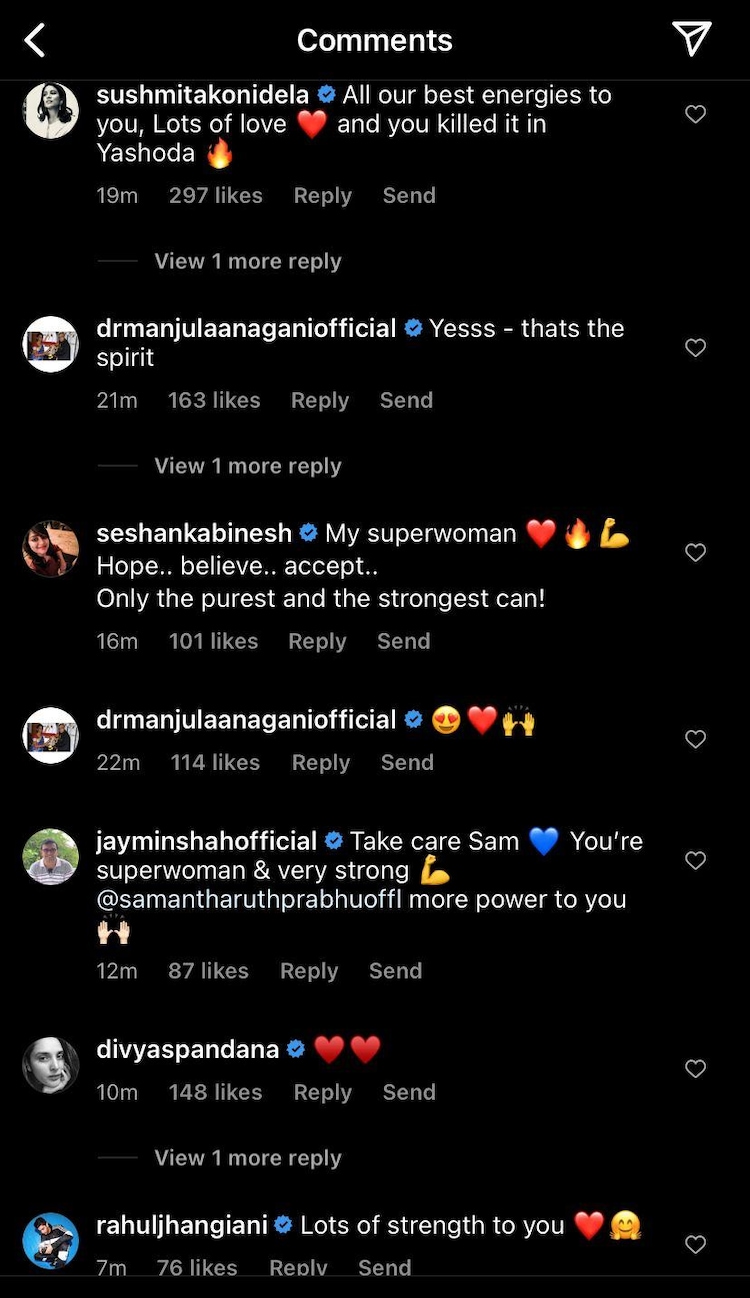The image size is (750, 1298).
Task: Open the share/DM icon at top right
Action: [x=692, y=38]
